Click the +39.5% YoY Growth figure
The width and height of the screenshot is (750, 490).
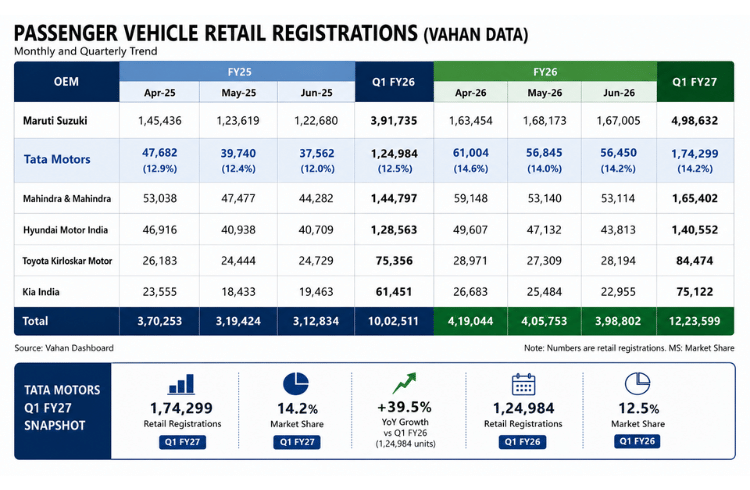pos(405,407)
